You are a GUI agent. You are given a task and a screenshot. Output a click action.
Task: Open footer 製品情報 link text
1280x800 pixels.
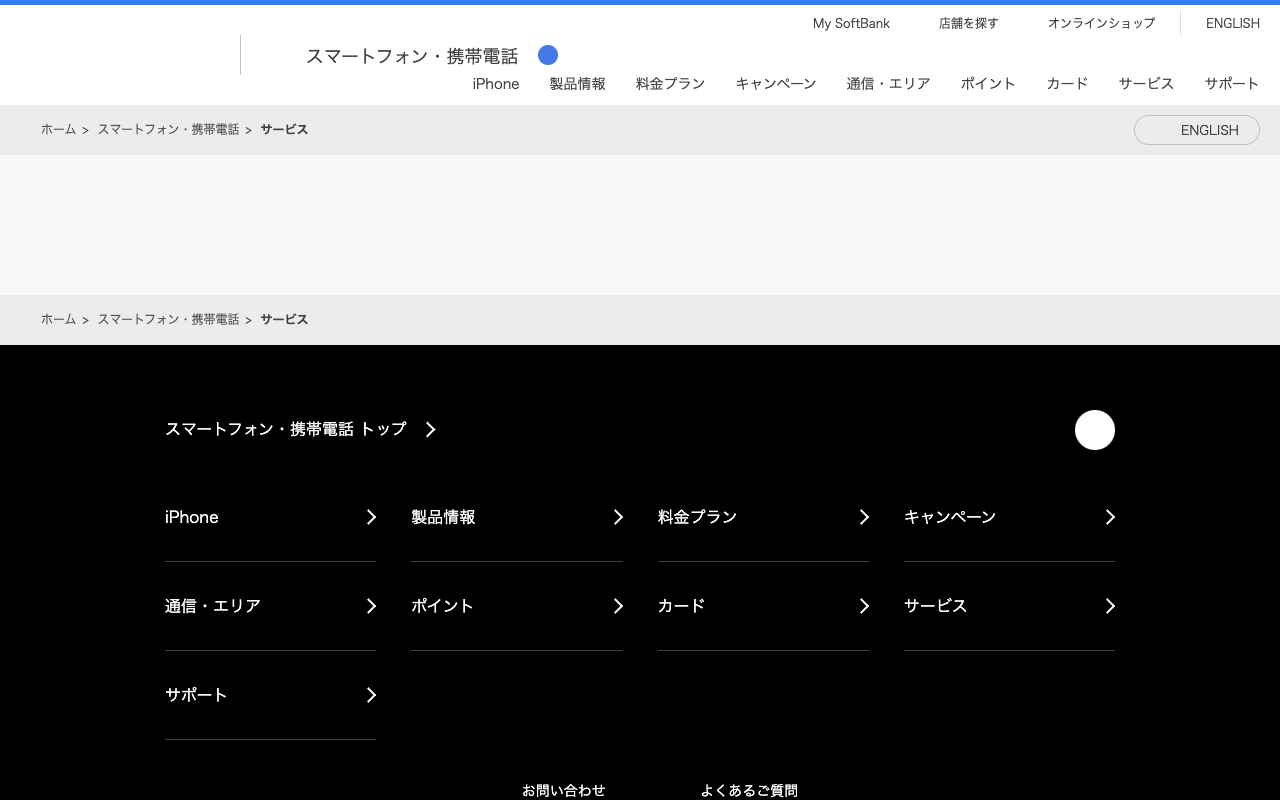coord(443,517)
